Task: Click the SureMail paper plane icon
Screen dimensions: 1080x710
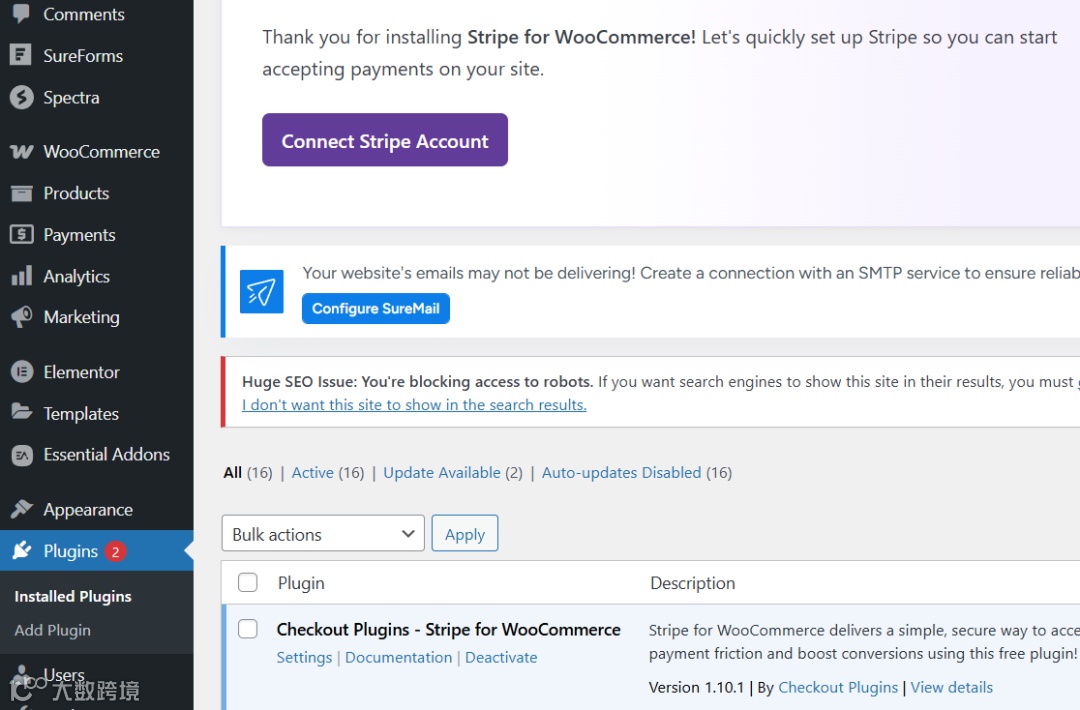Action: [x=261, y=292]
